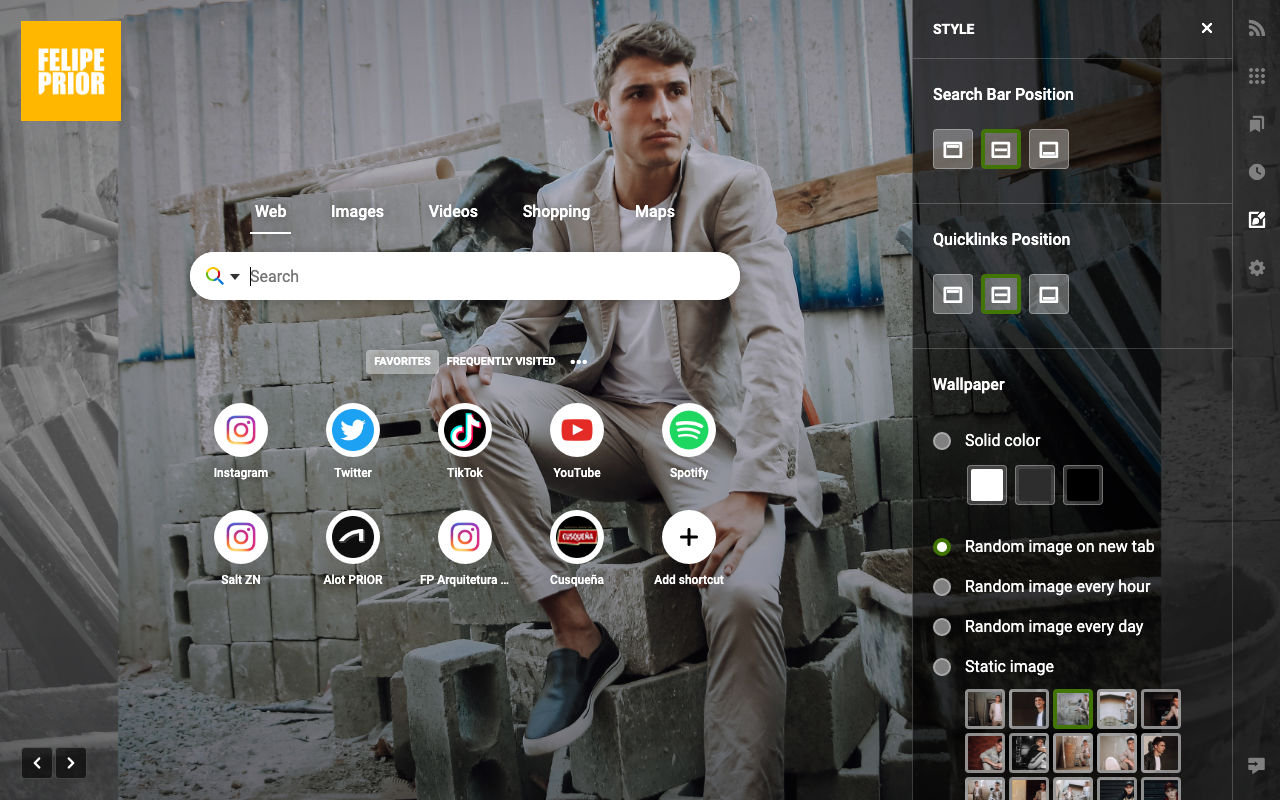Click the Search Bar Position heading
This screenshot has height=800, width=1280.
click(1003, 94)
